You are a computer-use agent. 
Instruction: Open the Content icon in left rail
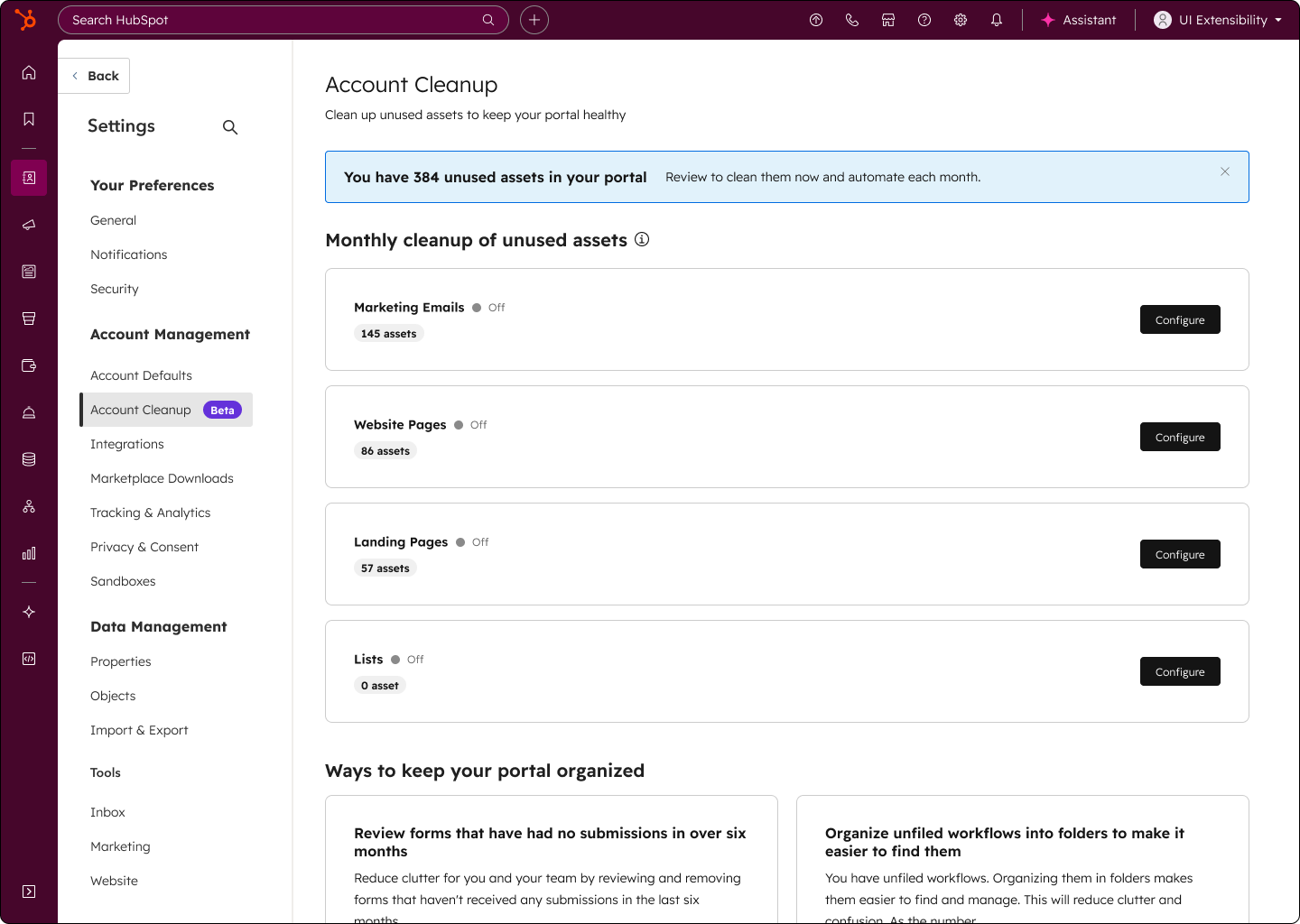point(29,272)
